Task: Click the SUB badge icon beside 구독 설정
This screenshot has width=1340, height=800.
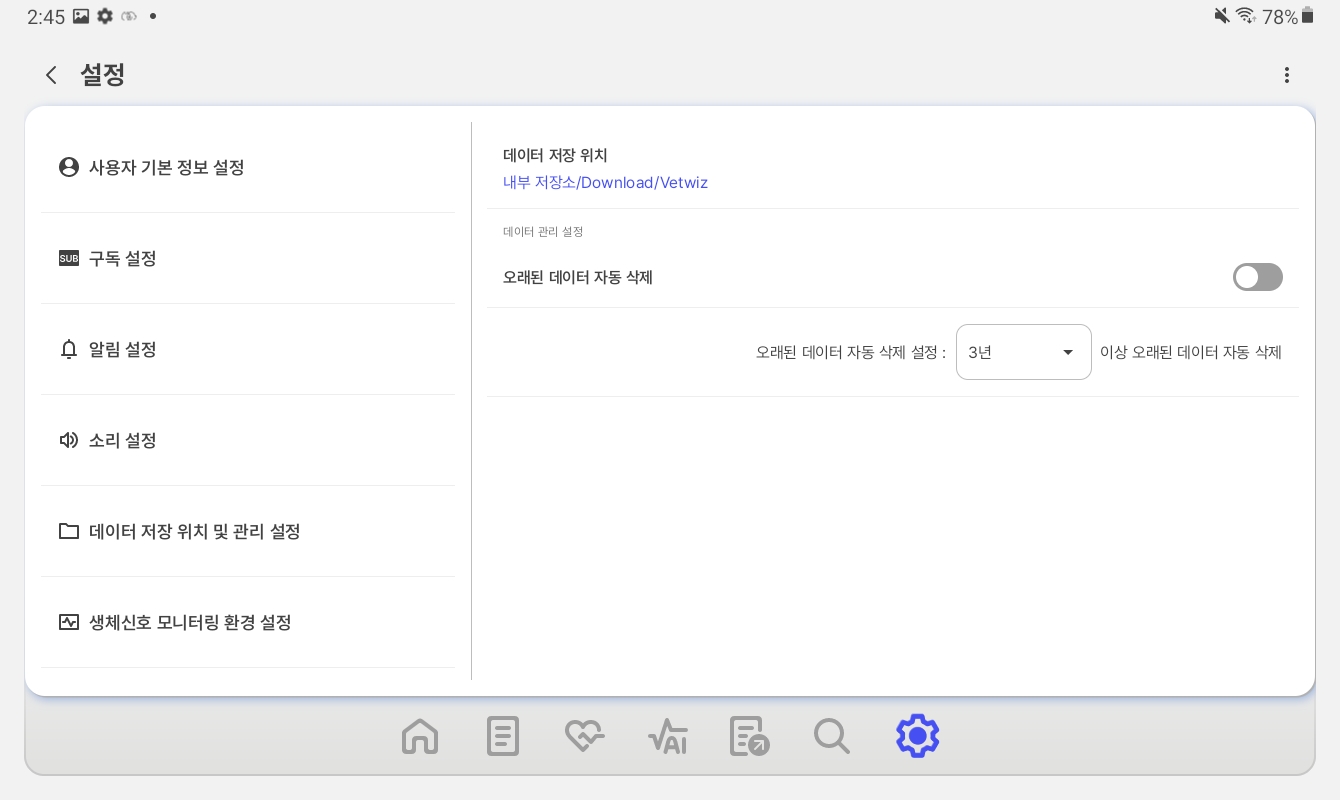Action: click(69, 258)
